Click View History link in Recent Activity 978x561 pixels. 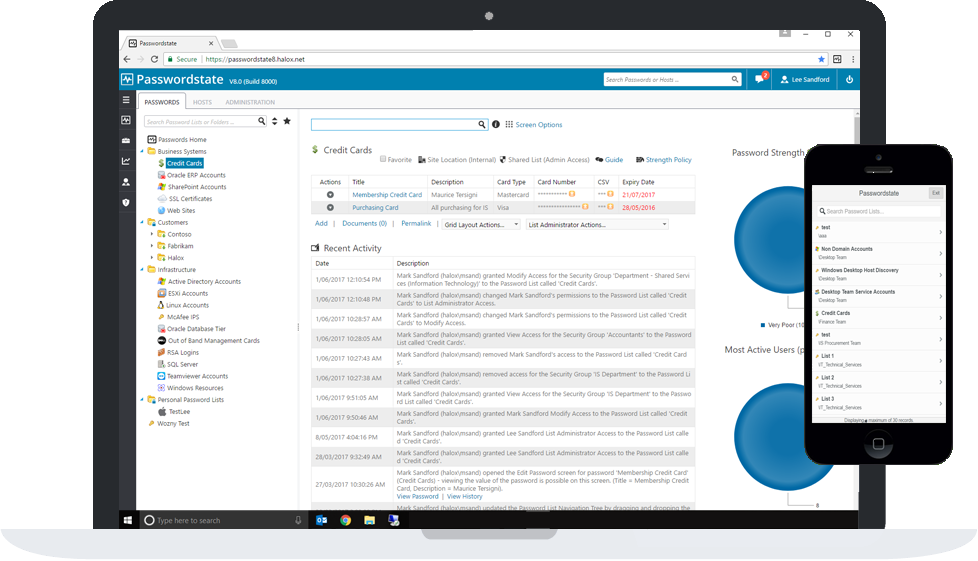click(465, 497)
